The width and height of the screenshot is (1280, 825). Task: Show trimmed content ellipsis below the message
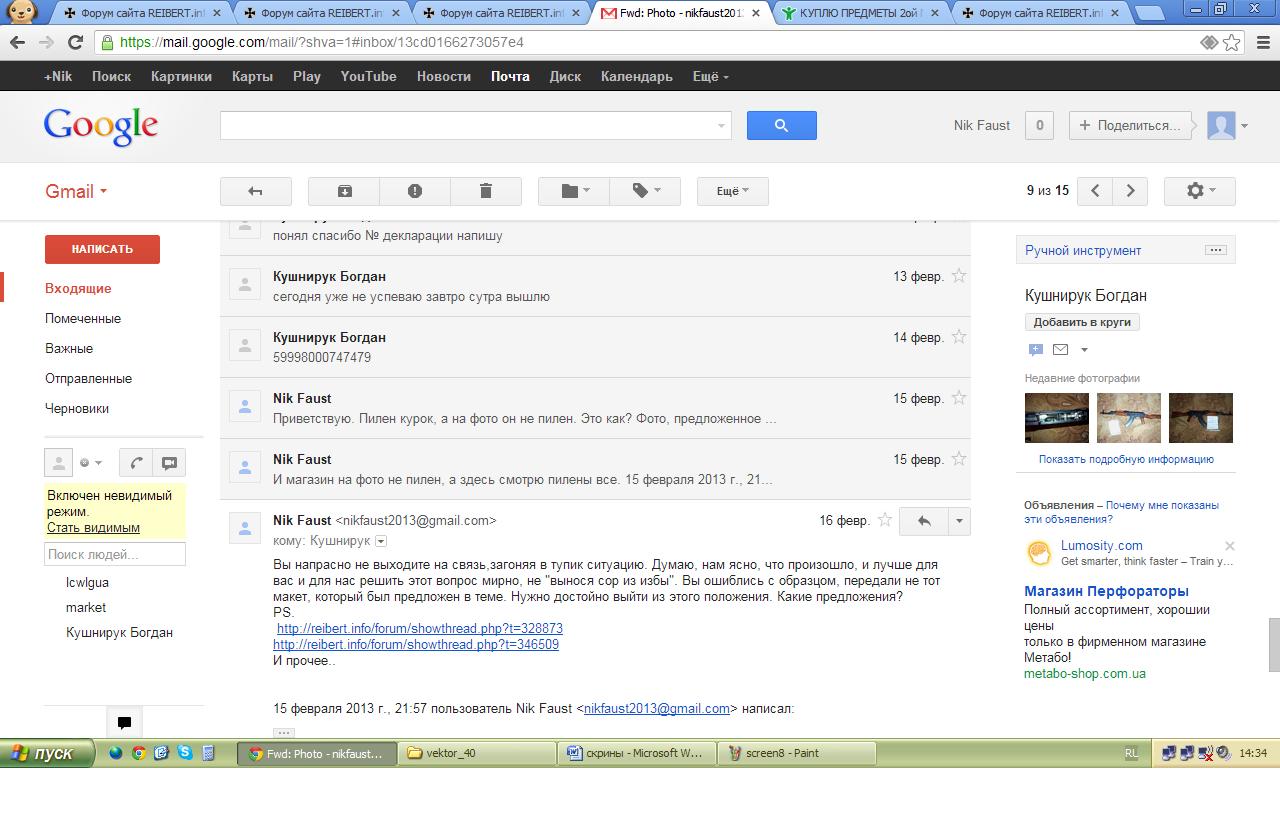(284, 733)
